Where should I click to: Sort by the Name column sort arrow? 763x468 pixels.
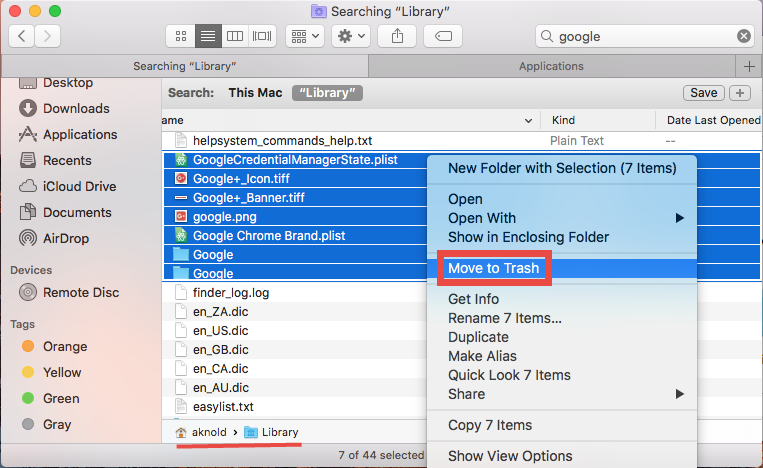[528, 121]
